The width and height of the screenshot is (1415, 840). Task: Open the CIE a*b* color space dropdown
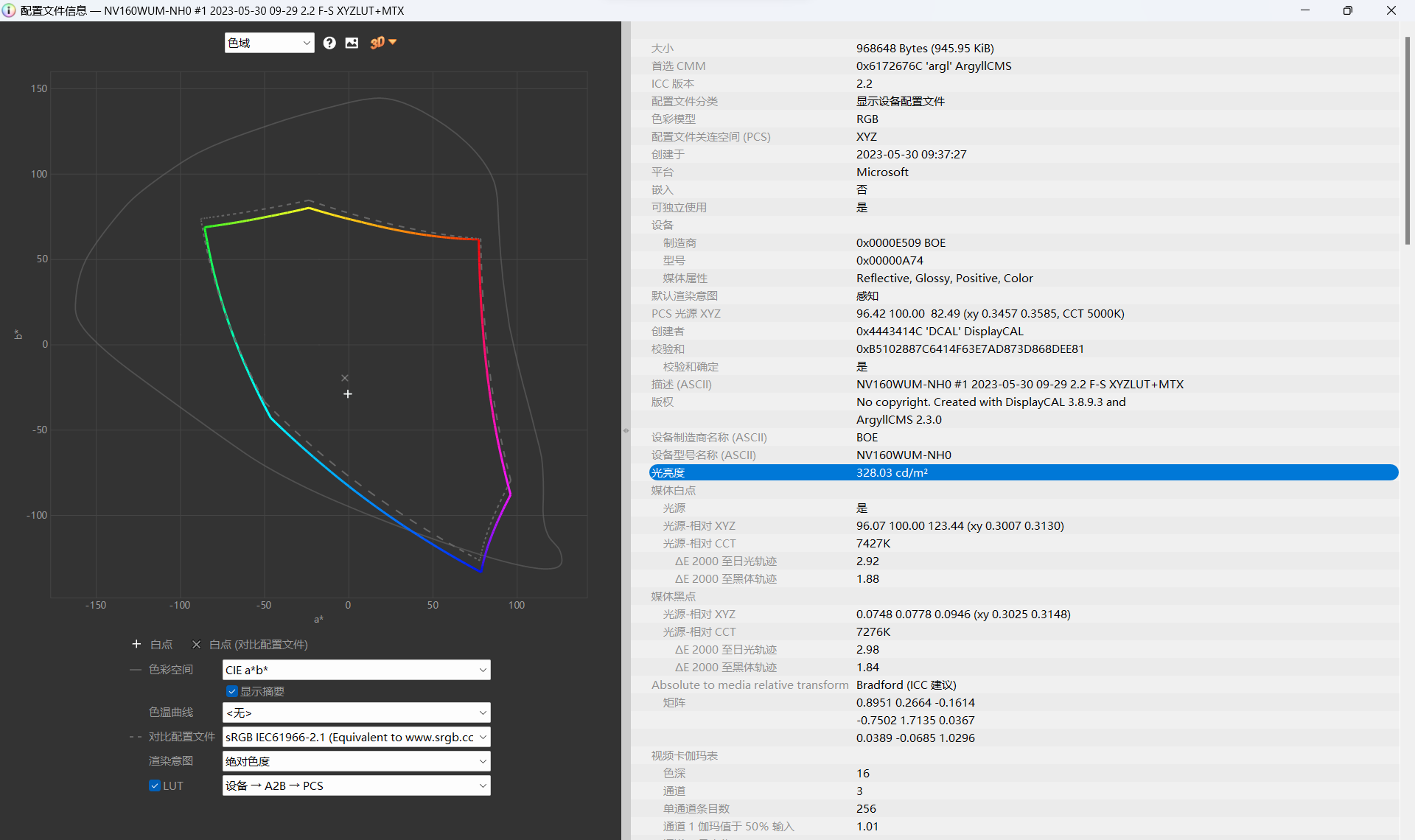[356, 670]
